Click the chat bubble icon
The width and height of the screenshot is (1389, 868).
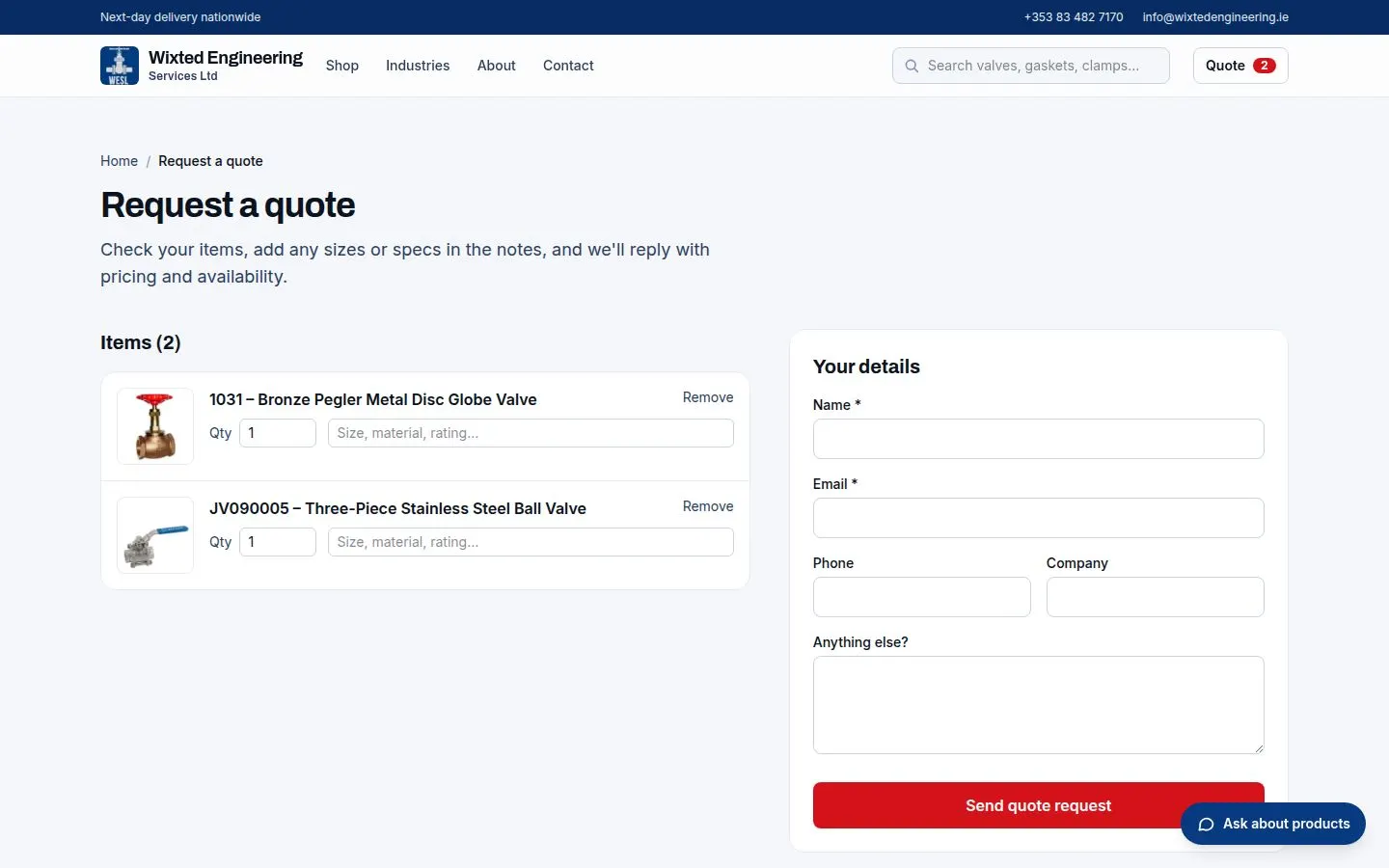(1206, 824)
